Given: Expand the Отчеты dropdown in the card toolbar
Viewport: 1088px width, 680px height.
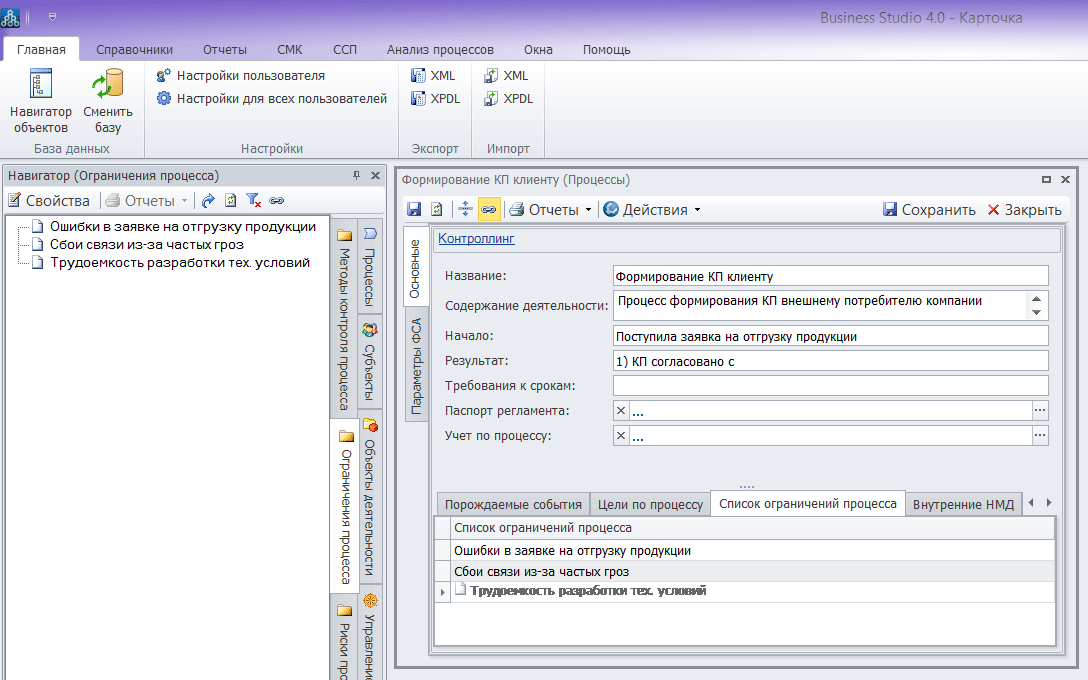Looking at the screenshot, I should click(551, 210).
